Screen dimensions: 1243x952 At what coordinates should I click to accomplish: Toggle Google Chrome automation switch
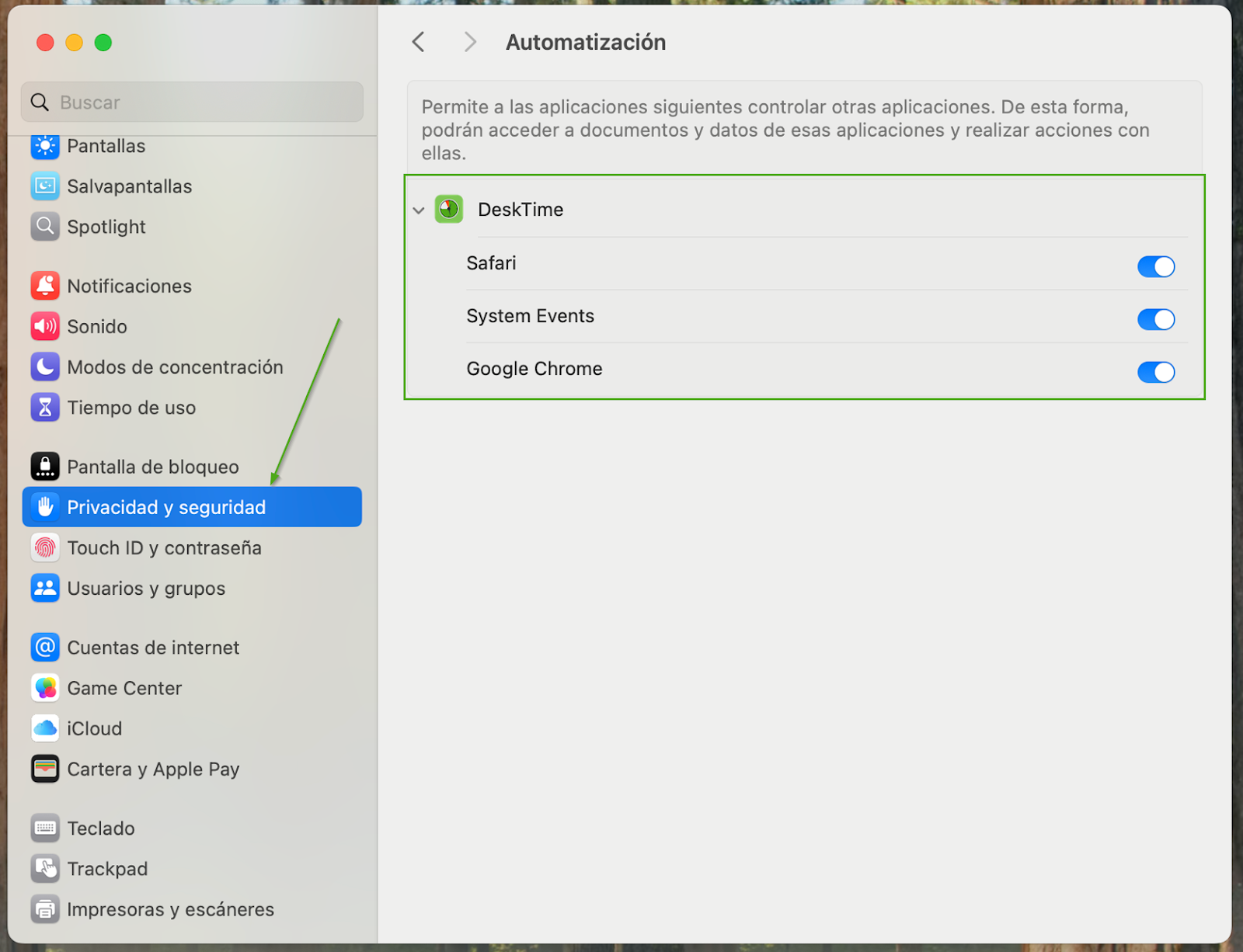point(1155,372)
